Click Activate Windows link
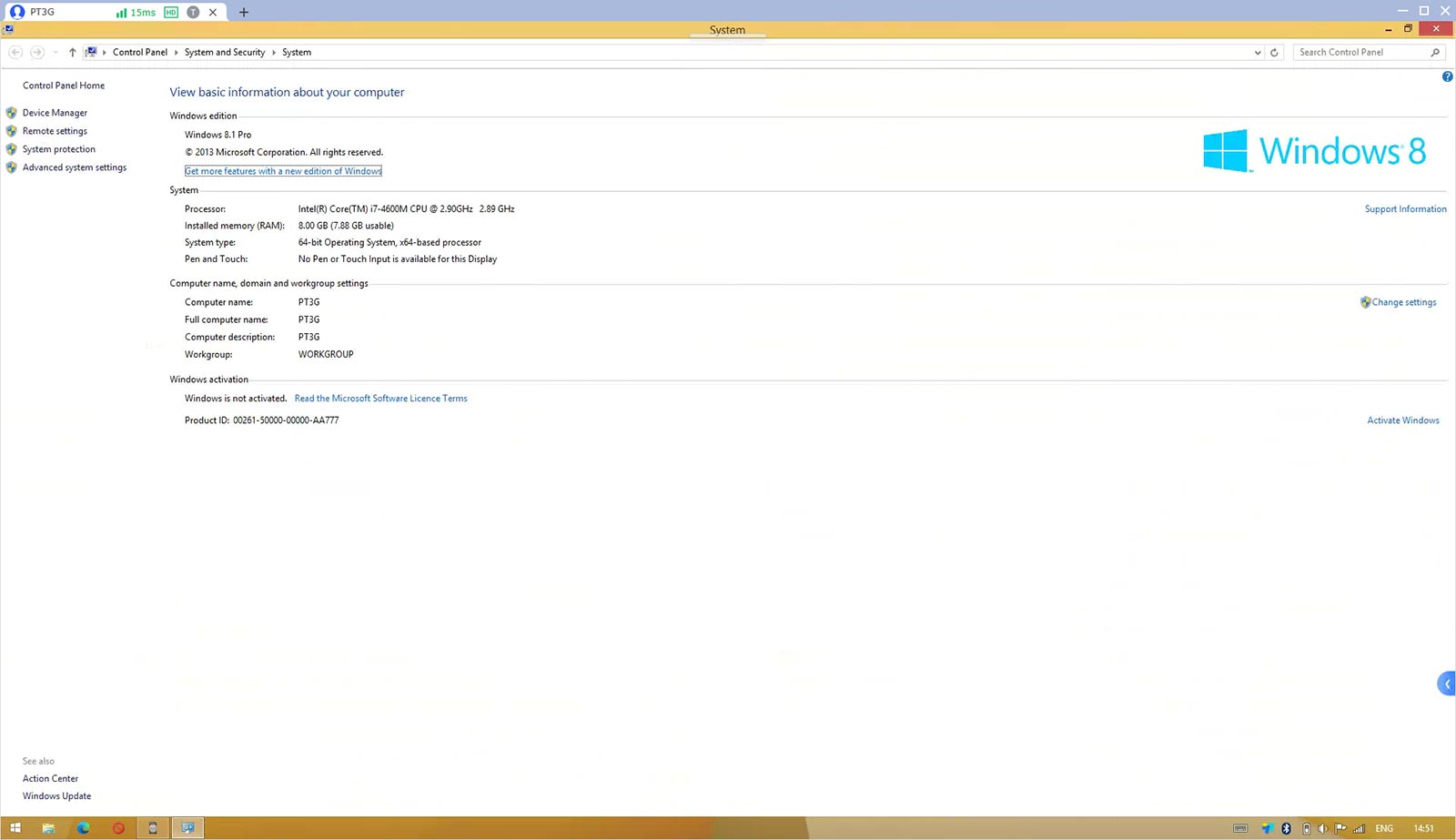 pos(1403,420)
